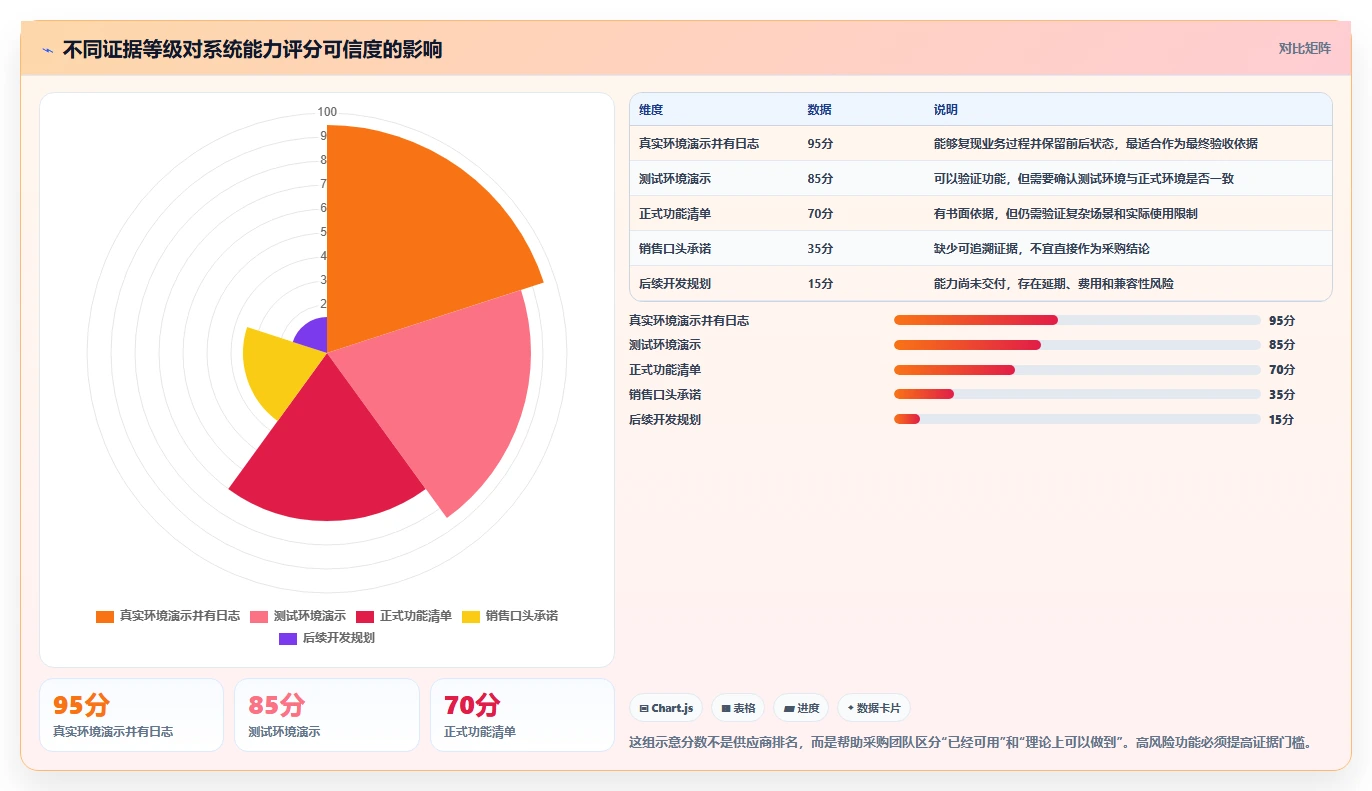The height and width of the screenshot is (791, 1372).
Task: Open the 95分 真实环境演示并有日志 data card
Action: (131, 715)
